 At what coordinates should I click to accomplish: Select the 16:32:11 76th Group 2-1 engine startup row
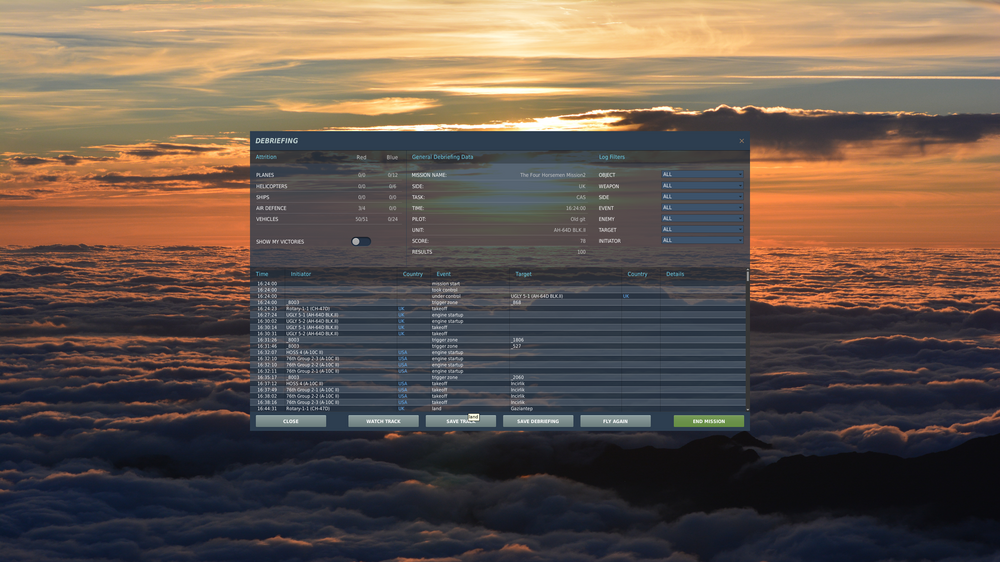pos(500,371)
